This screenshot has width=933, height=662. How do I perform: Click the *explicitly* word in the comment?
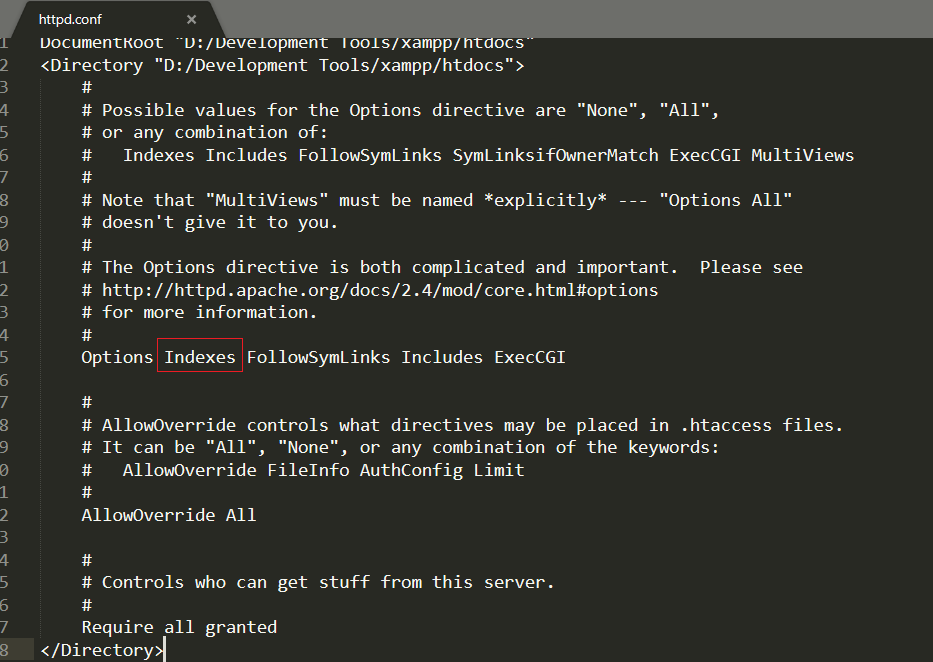(545, 200)
